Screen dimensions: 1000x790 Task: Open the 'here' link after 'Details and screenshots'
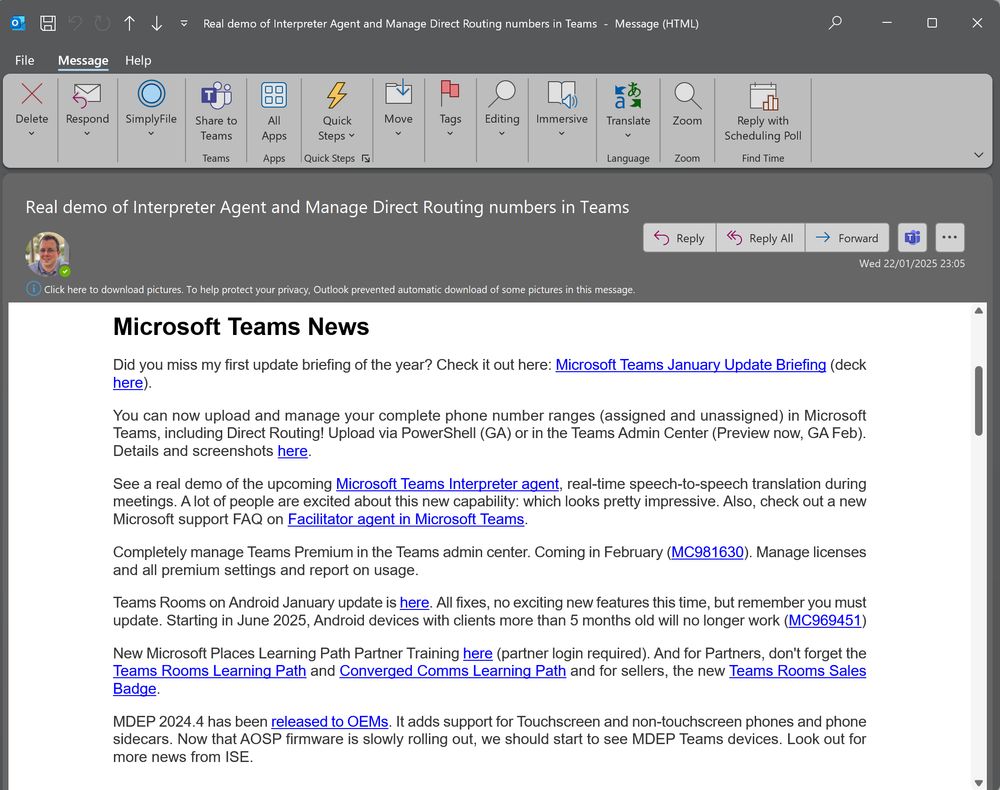coord(293,451)
